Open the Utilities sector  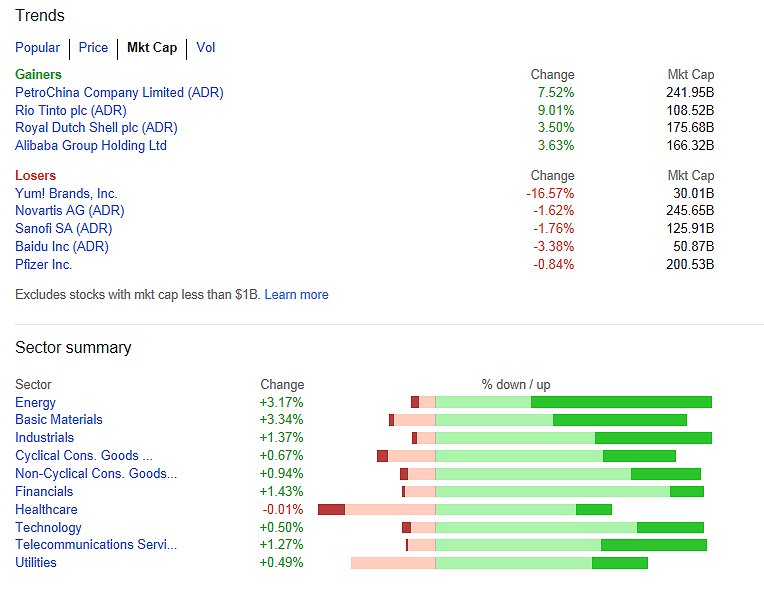click(36, 562)
